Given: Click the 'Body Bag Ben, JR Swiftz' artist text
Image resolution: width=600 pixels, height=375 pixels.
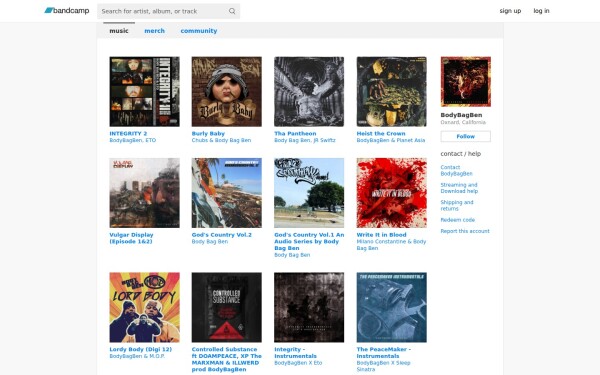Looking at the screenshot, I should [x=305, y=140].
